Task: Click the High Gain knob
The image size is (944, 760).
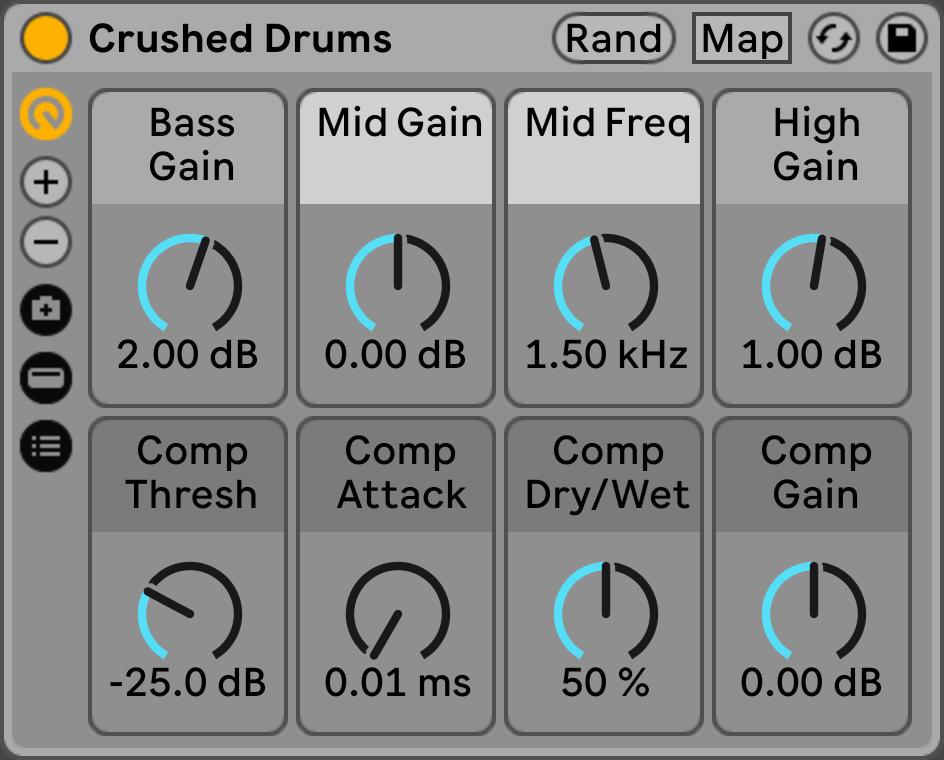Action: point(814,285)
